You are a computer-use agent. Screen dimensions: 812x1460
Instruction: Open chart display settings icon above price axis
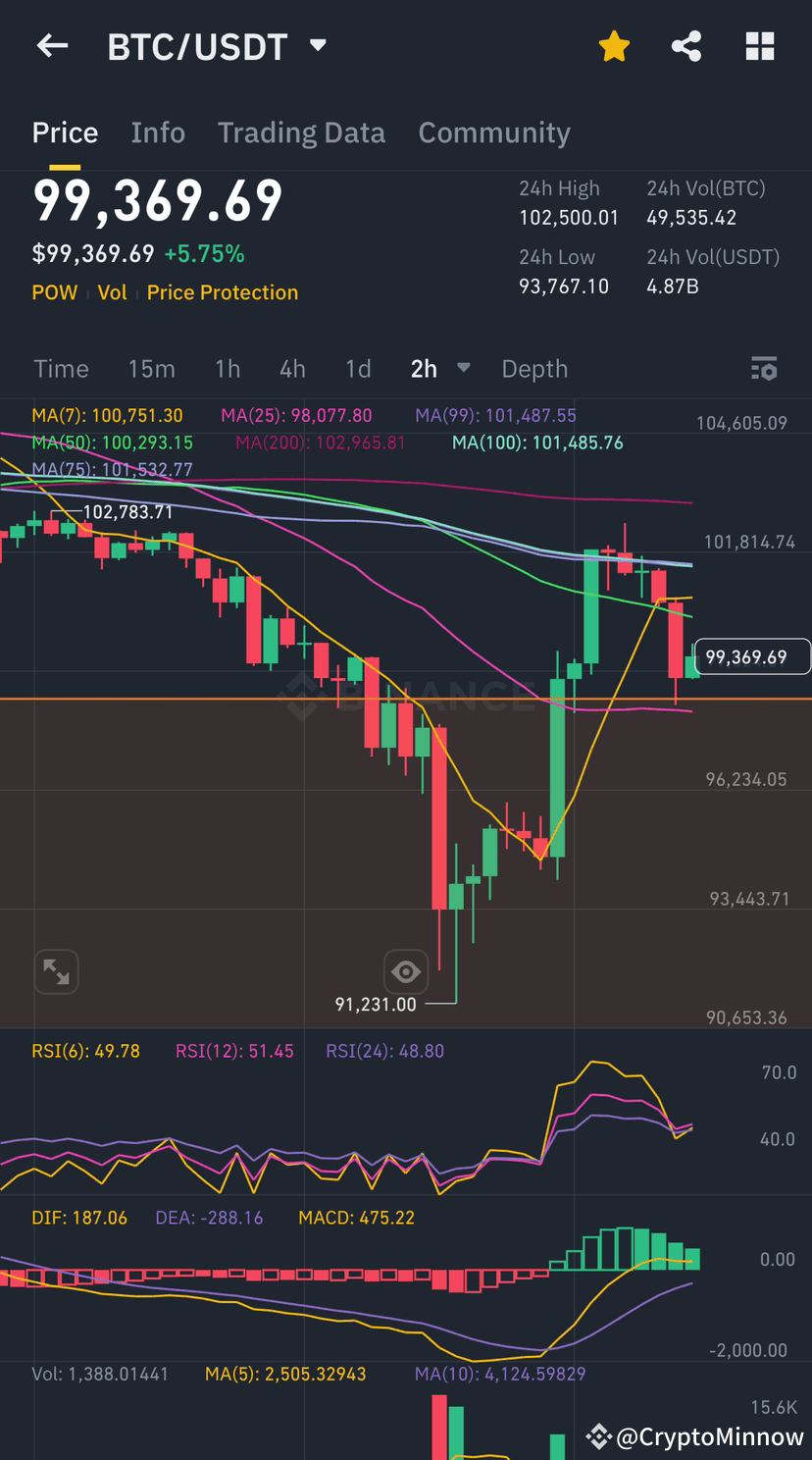tap(764, 369)
